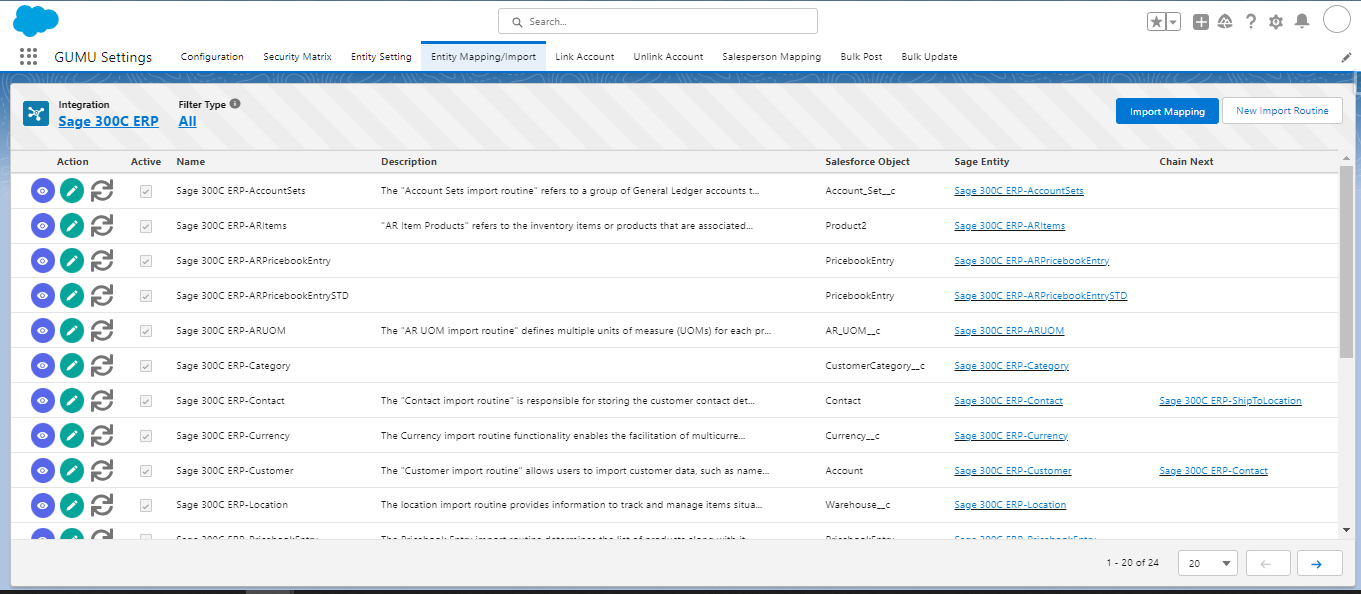Screen dimensions: 1361x594
Task: View the ERP-ARPricebookEntrySTD routine with eye icon
Action: (42, 296)
